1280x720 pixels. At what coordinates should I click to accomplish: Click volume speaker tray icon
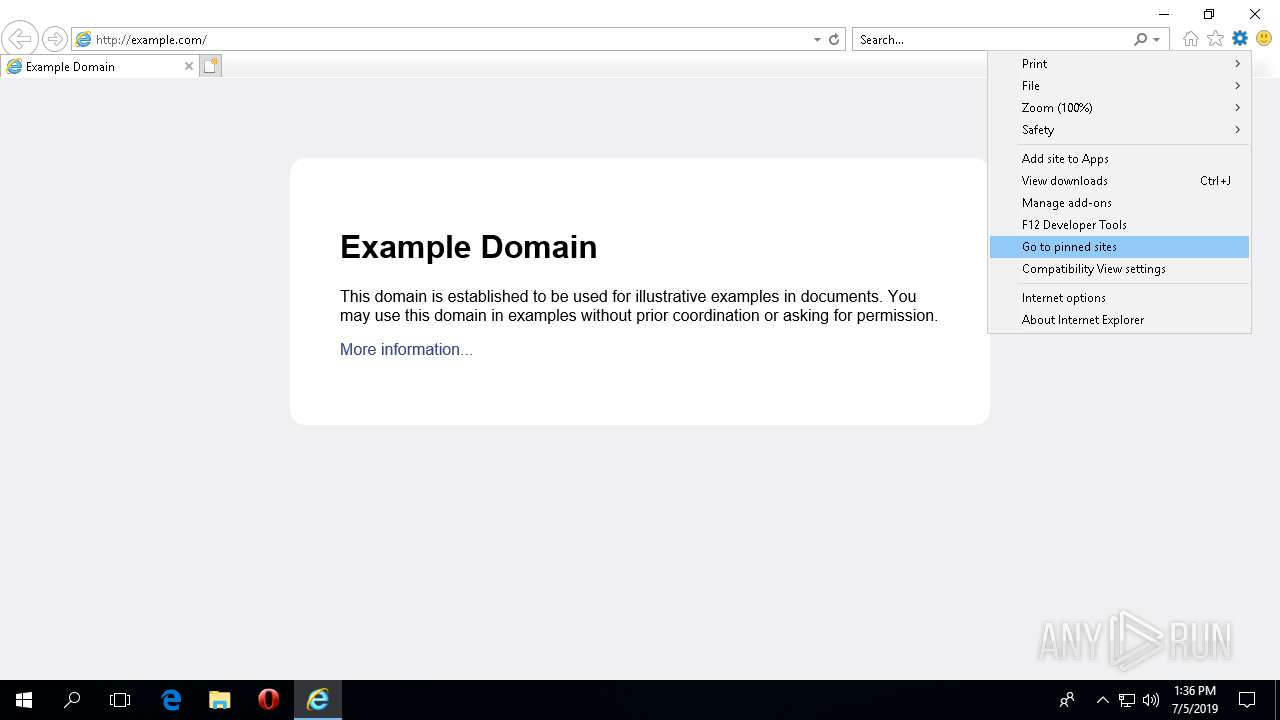pos(1151,700)
